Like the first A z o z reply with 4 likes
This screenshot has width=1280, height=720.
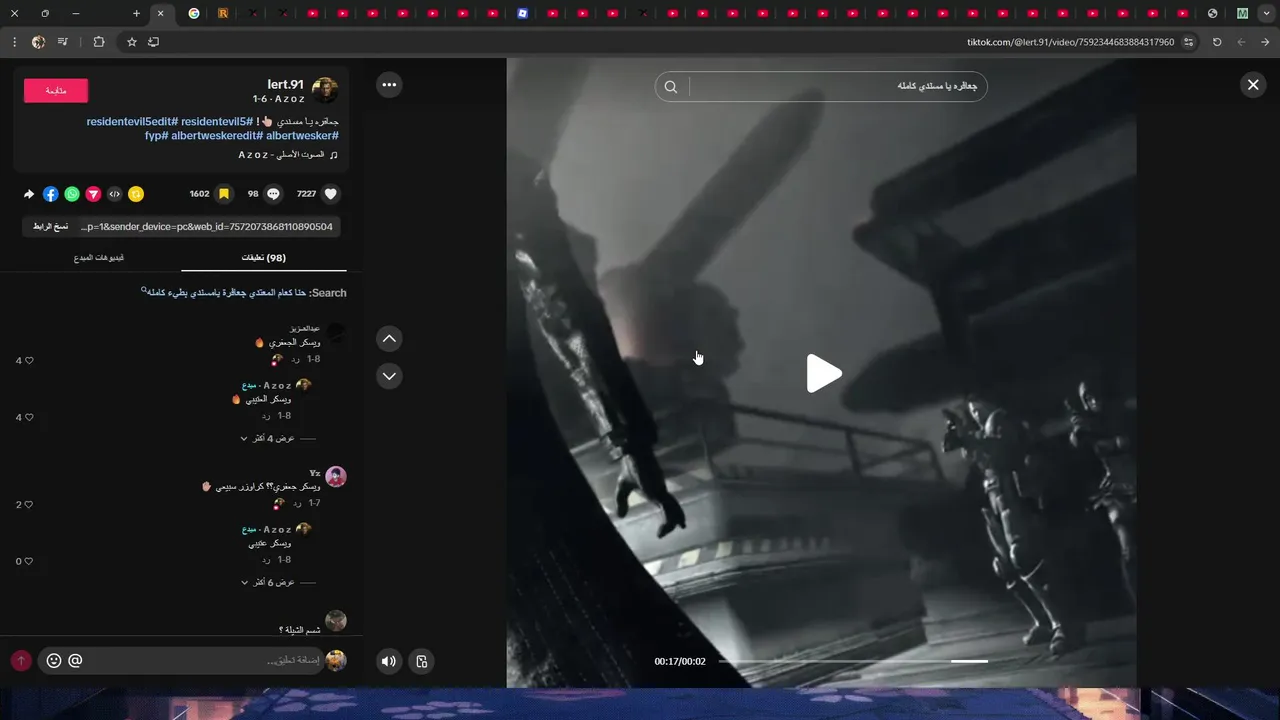coord(29,417)
